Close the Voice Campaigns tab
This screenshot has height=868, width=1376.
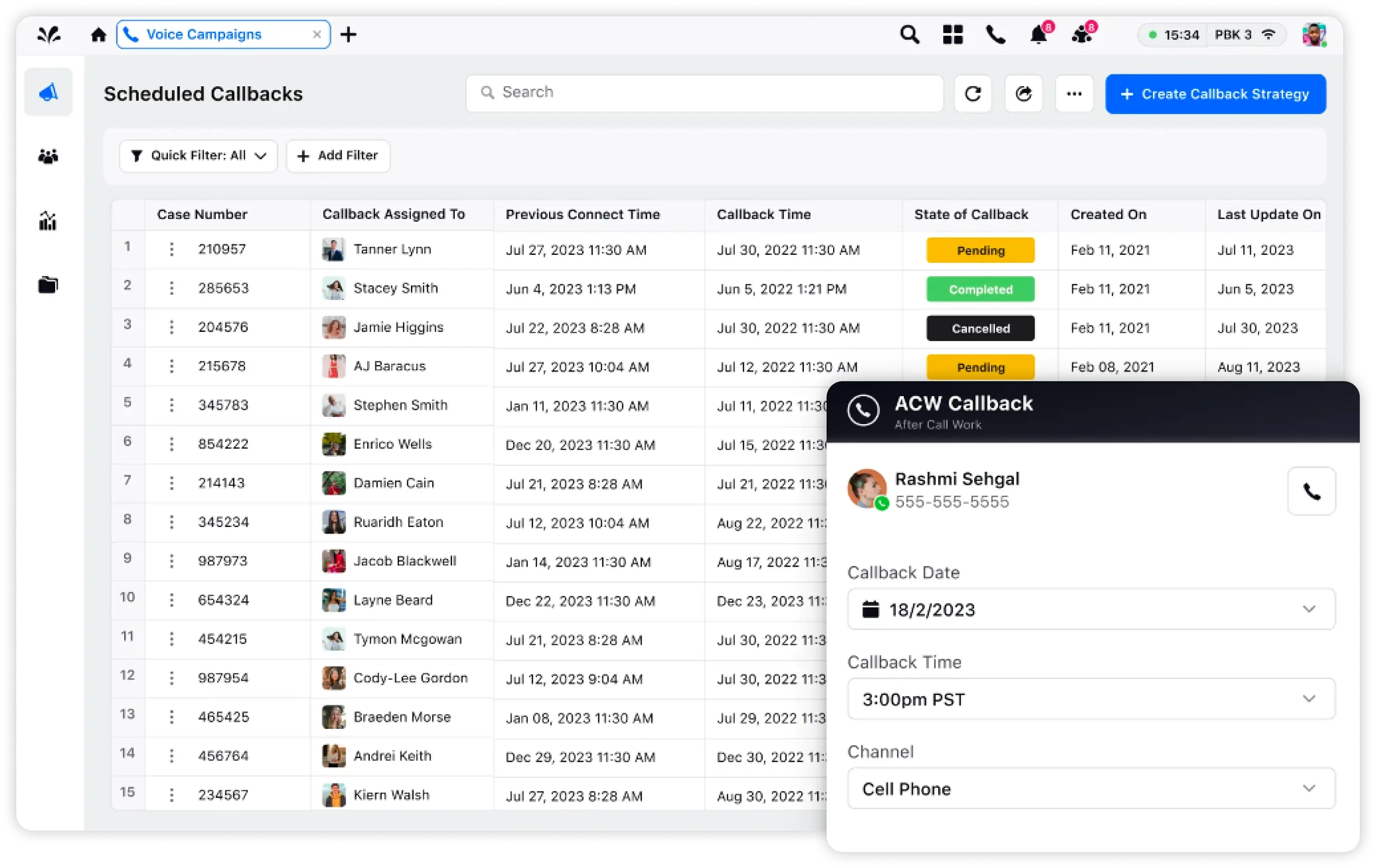pos(317,34)
